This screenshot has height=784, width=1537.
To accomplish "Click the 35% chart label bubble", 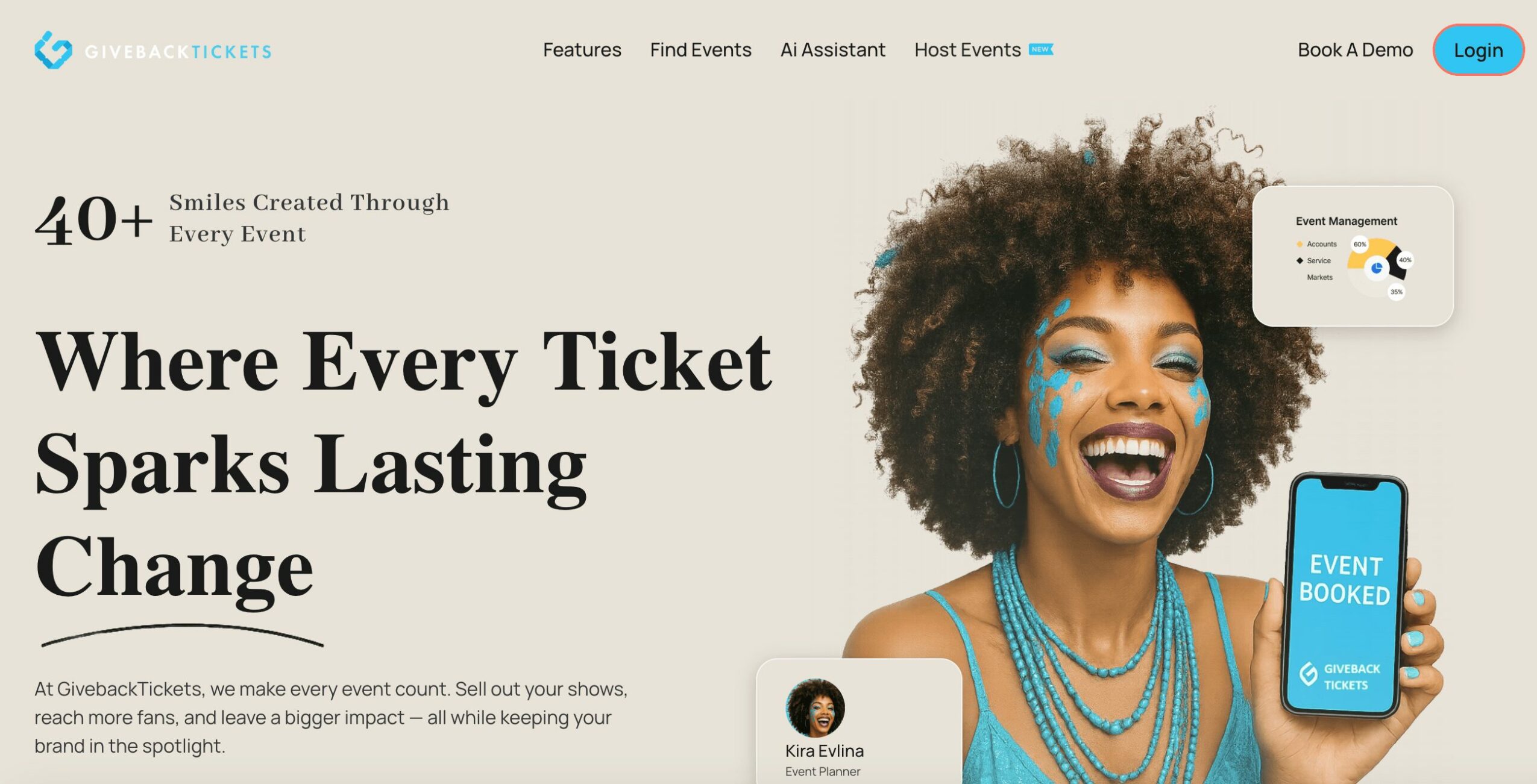I will (1397, 292).
